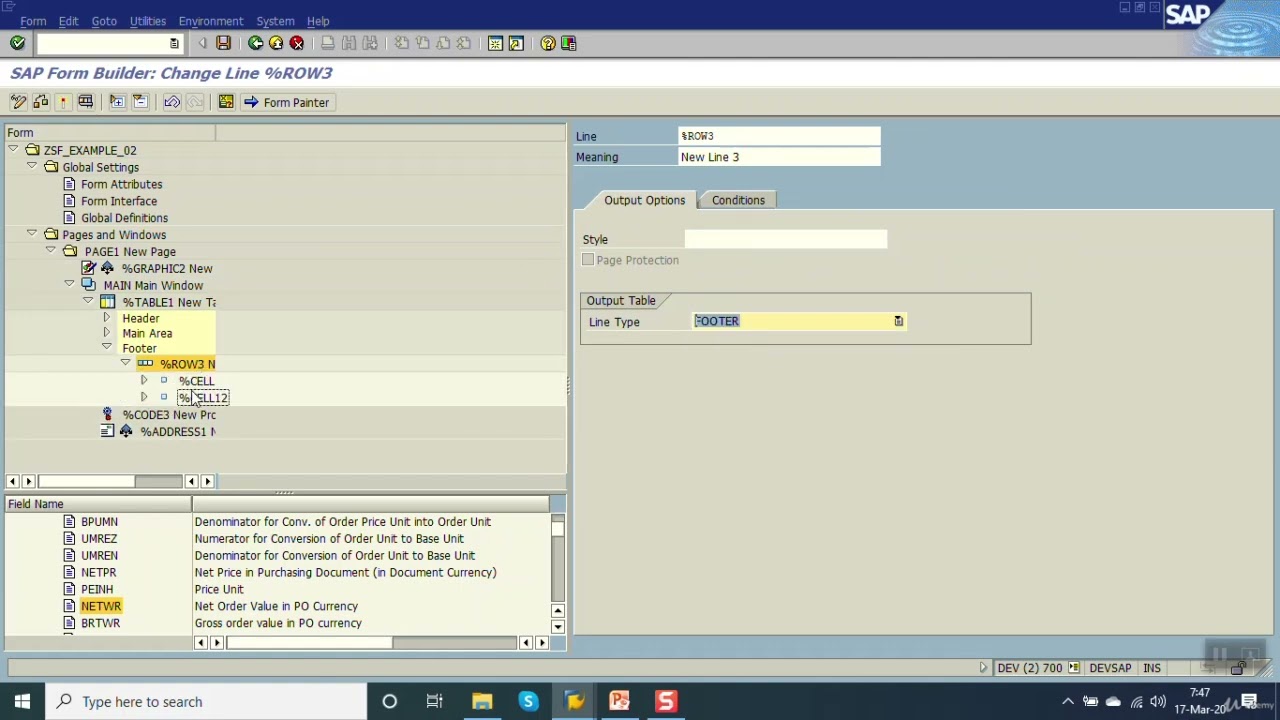The image size is (1280, 720).
Task: Click the First Page icon
Action: (401, 43)
